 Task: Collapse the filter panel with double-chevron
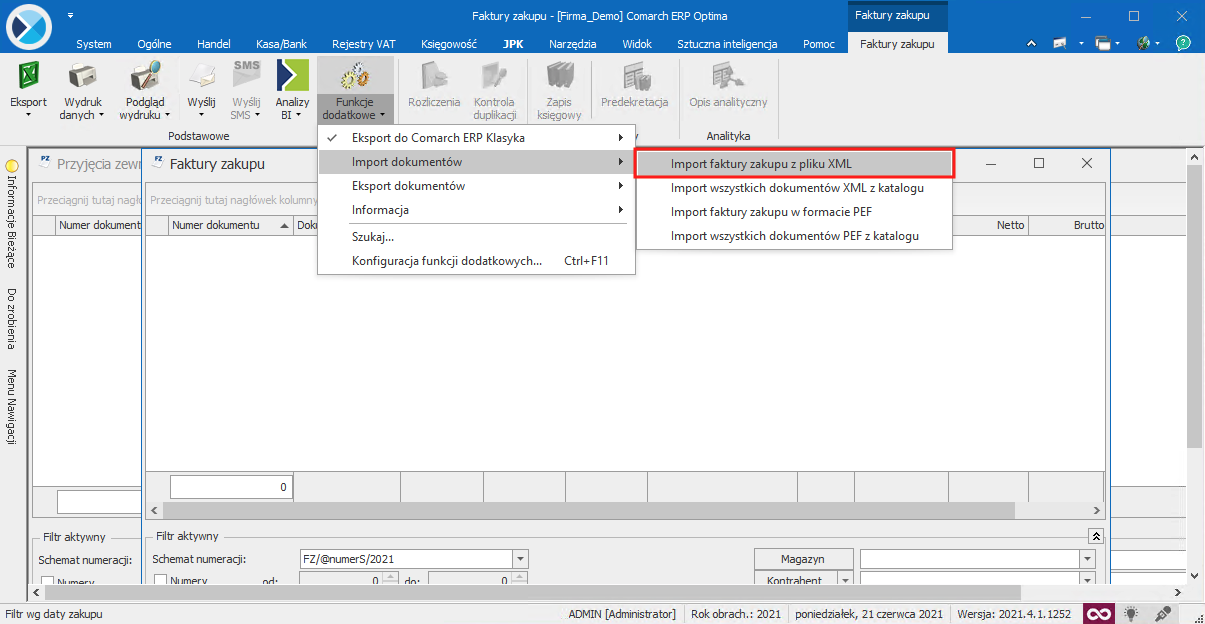point(1096,537)
